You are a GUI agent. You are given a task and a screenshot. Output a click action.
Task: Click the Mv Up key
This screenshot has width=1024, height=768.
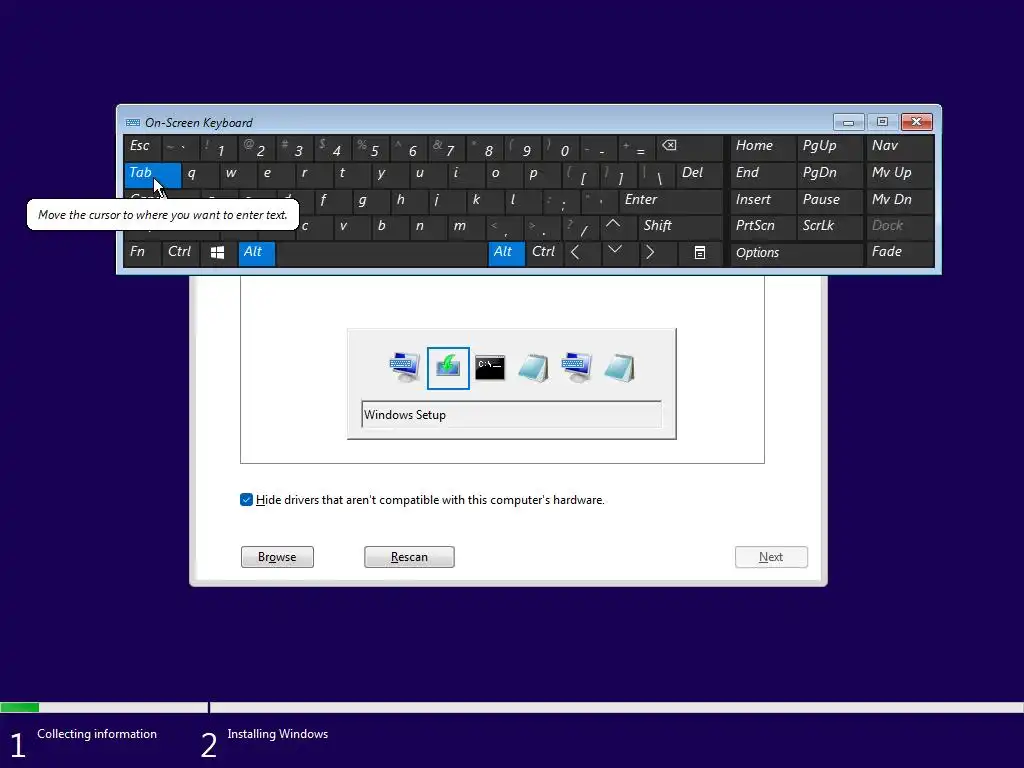[x=900, y=174]
